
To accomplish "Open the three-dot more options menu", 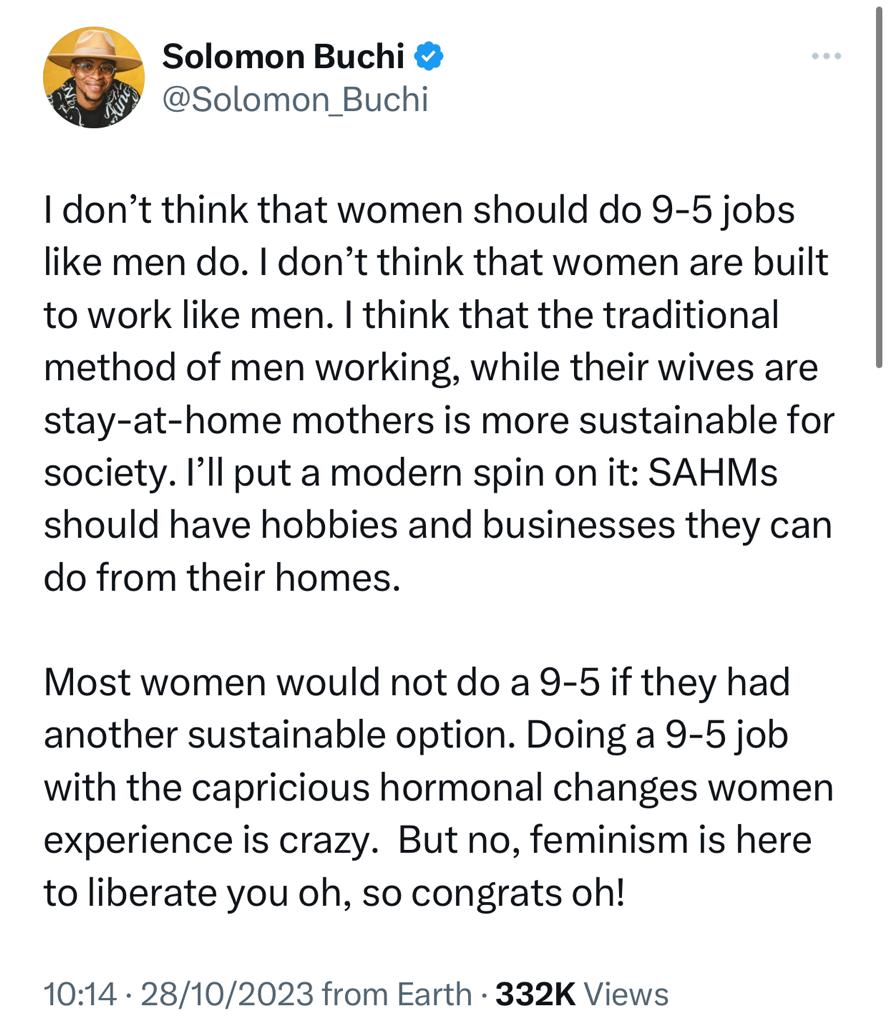I will tap(828, 56).
